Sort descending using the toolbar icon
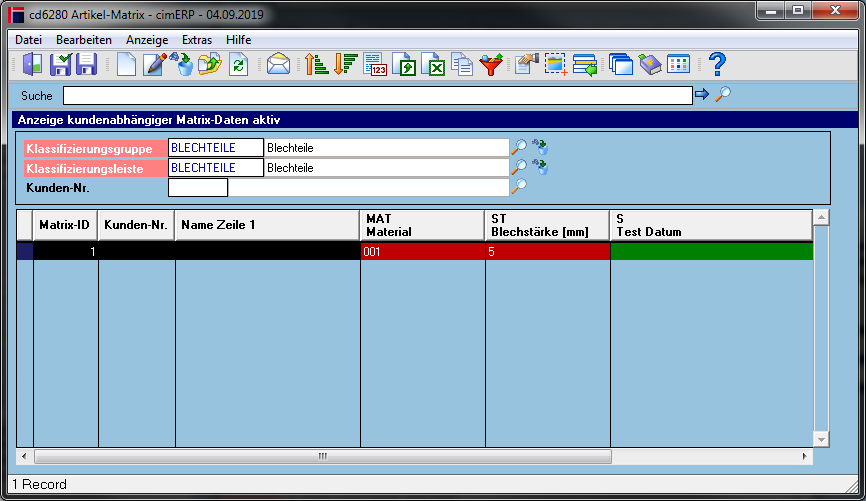This screenshot has width=866, height=501. [346, 65]
